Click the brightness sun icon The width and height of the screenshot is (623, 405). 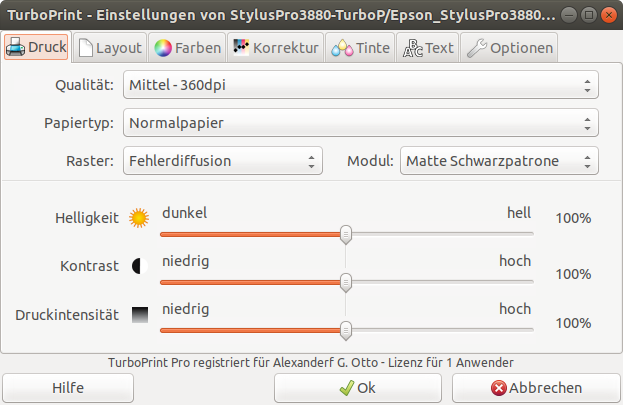tap(139, 217)
